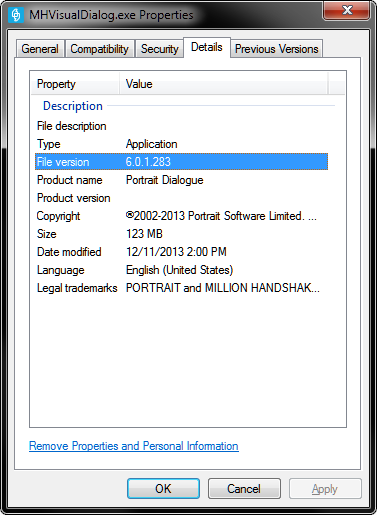Select the Description group heading

coord(73,106)
